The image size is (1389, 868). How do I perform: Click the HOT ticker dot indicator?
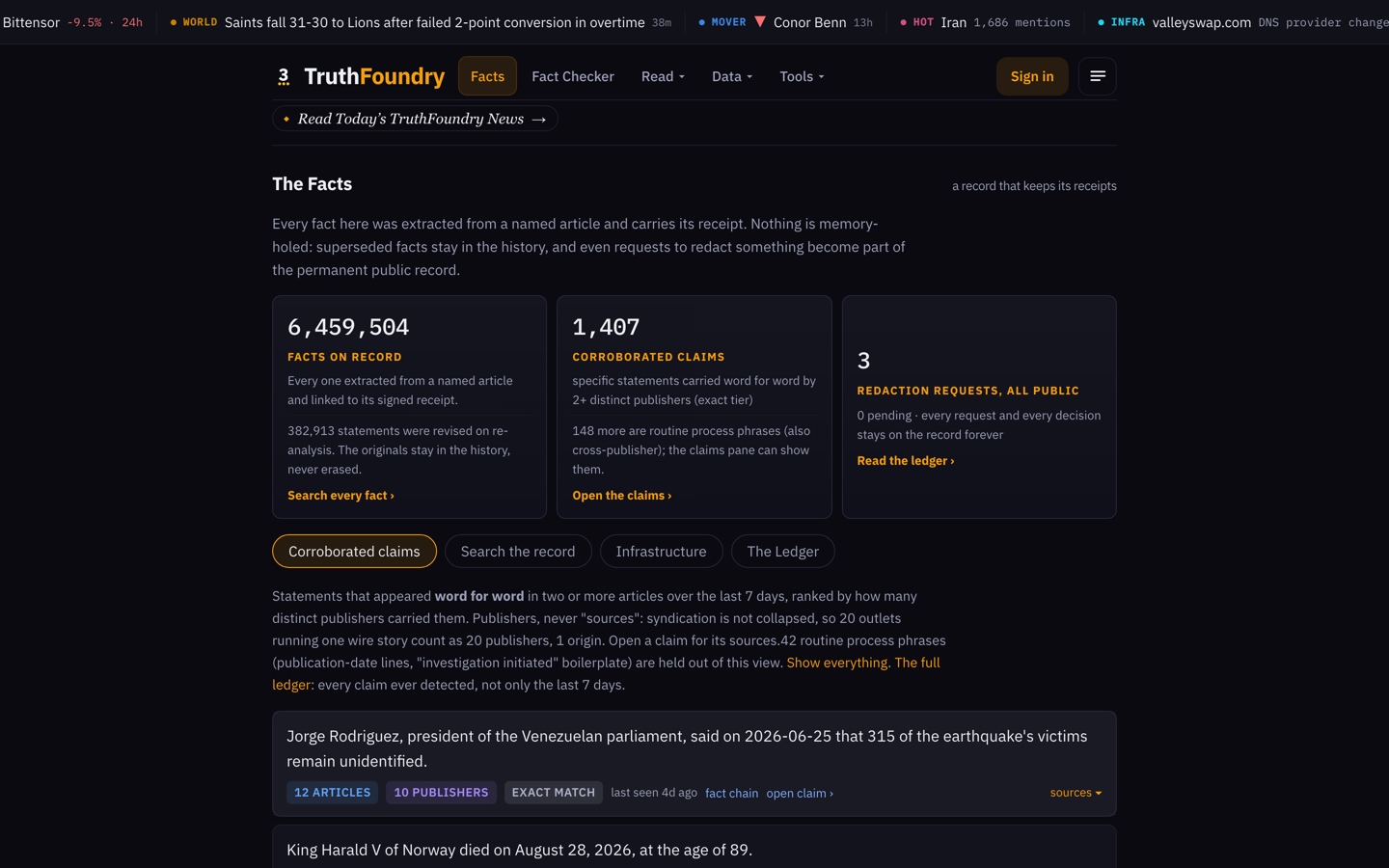(x=903, y=22)
